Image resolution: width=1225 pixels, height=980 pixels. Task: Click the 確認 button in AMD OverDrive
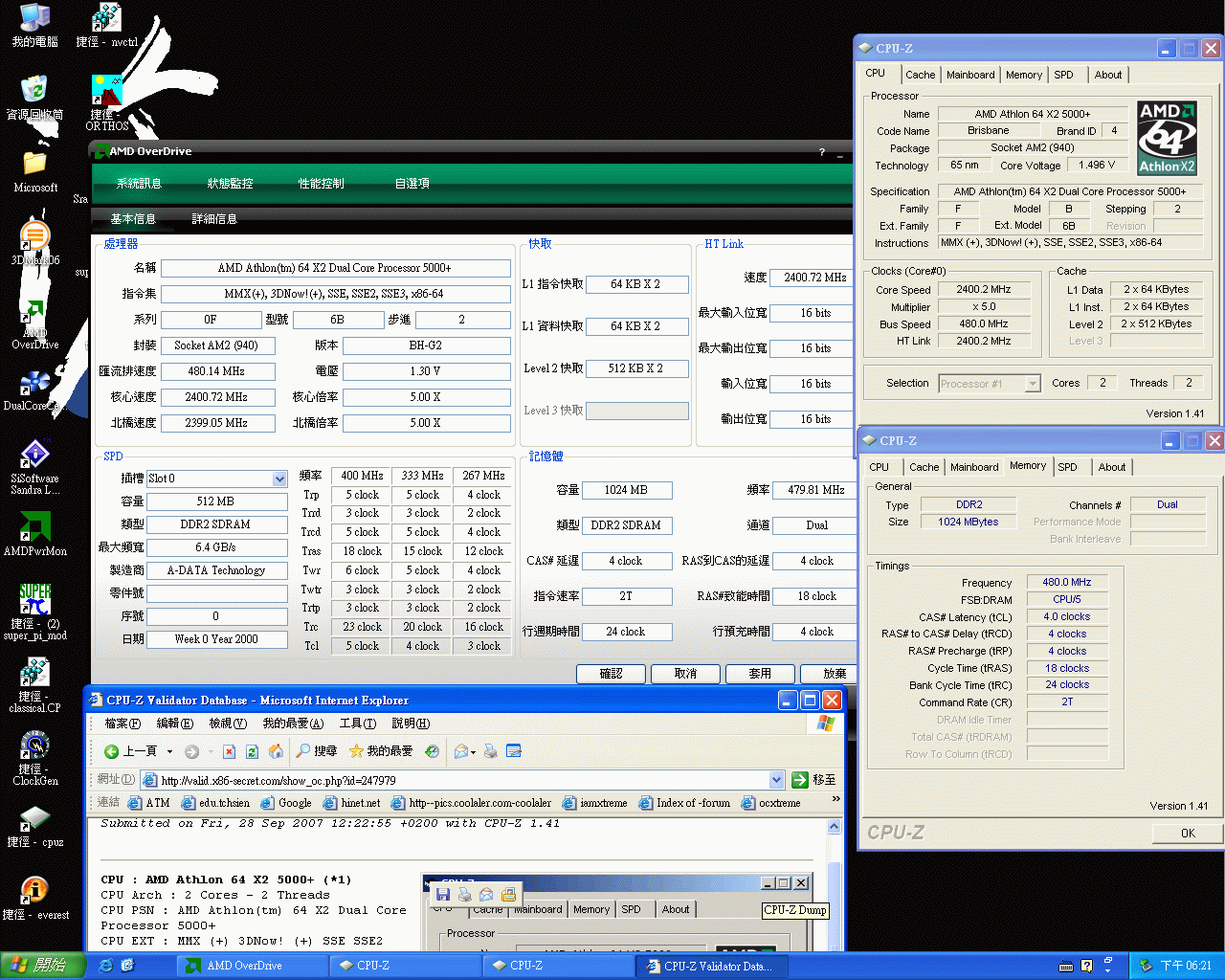coord(611,674)
